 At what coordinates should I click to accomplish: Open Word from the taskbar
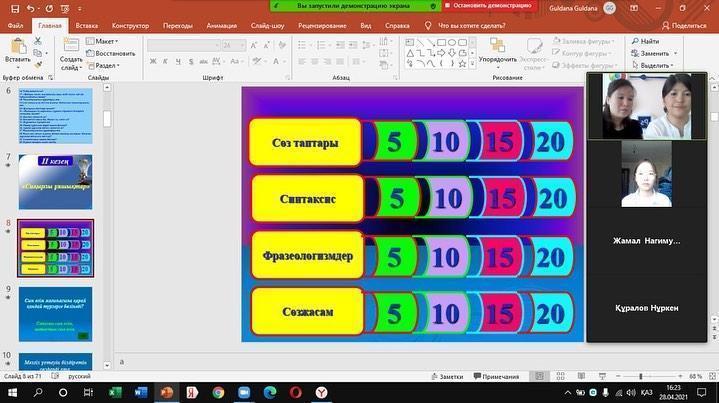(x=140, y=392)
